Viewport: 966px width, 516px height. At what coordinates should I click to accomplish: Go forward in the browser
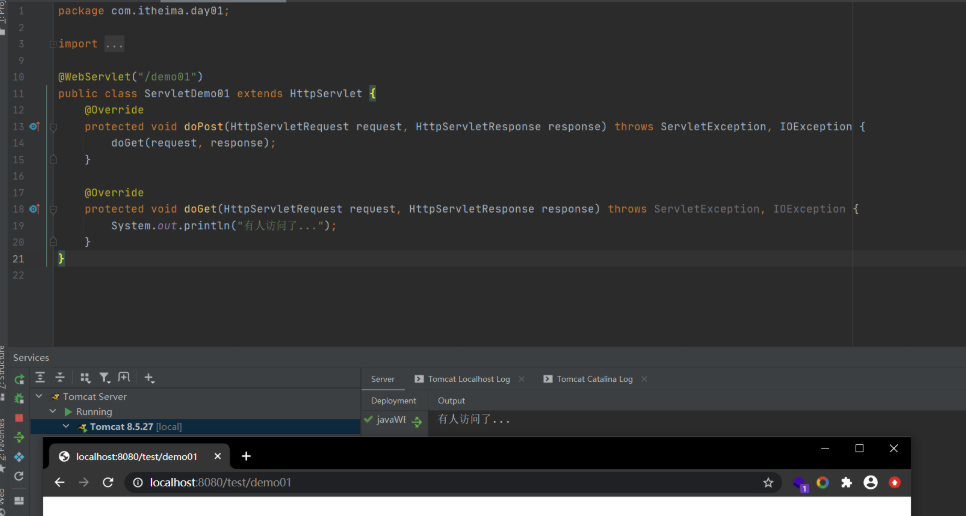84,482
